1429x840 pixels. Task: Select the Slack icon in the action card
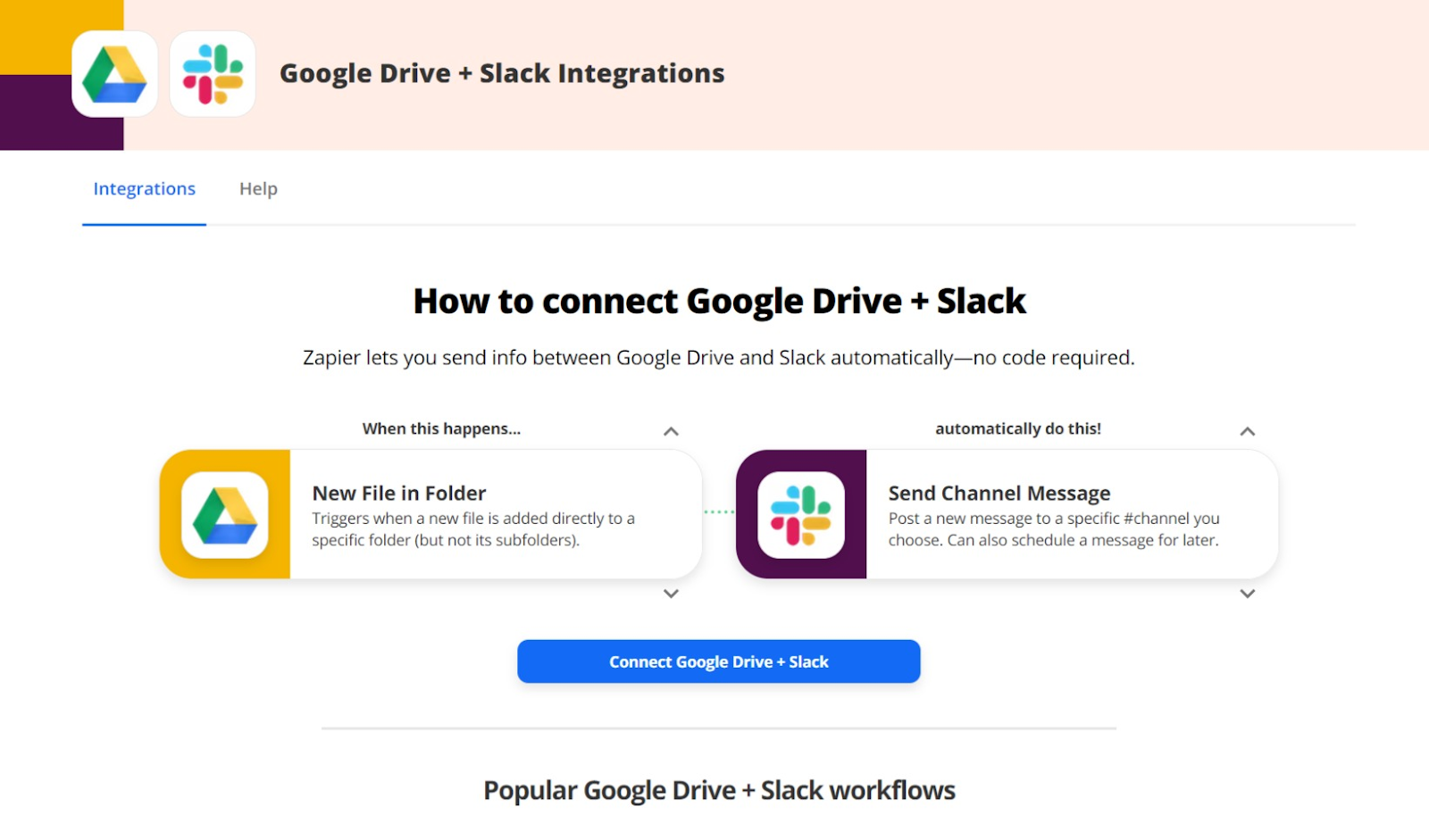[801, 515]
